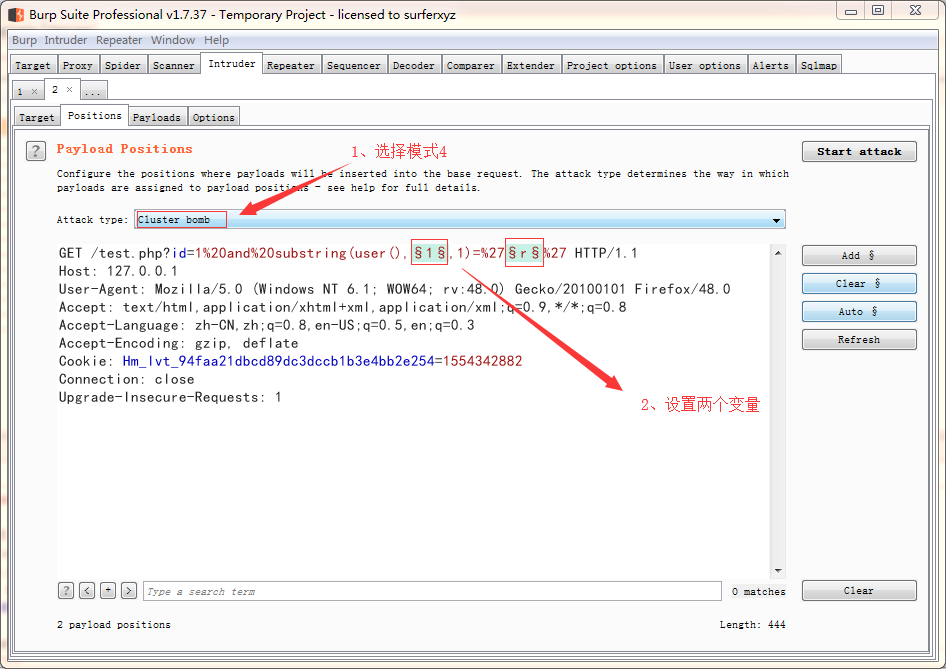
Task: Go to the next search match arrow
Action: [x=129, y=591]
